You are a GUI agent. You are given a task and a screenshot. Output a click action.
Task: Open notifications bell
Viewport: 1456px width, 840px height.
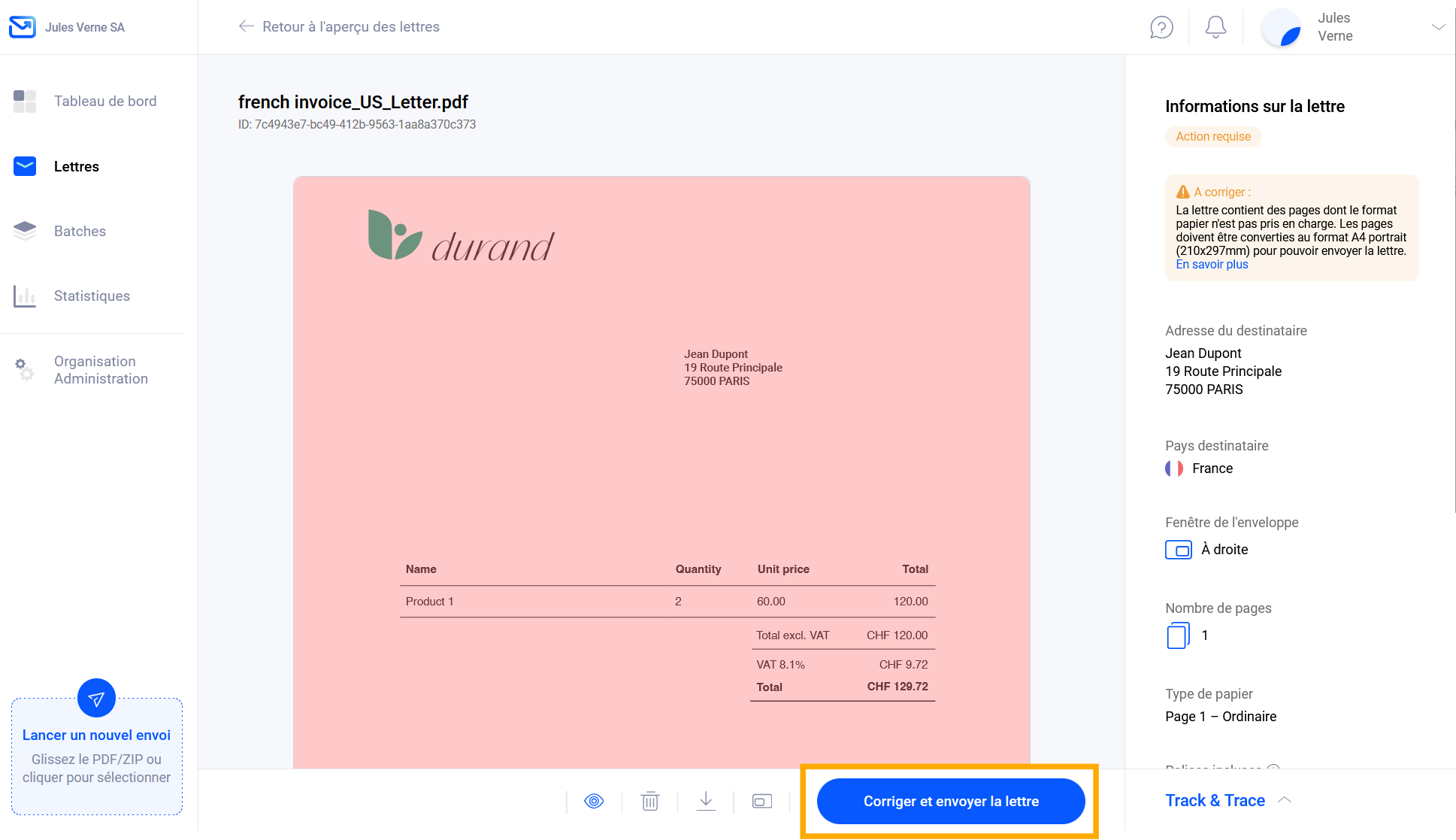(x=1215, y=27)
